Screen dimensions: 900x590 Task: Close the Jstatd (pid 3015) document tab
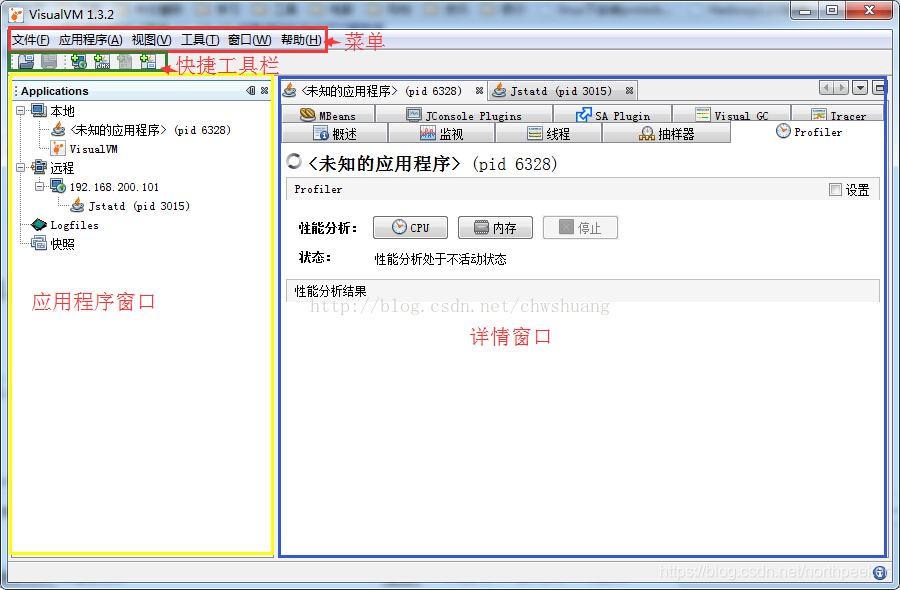(630, 91)
